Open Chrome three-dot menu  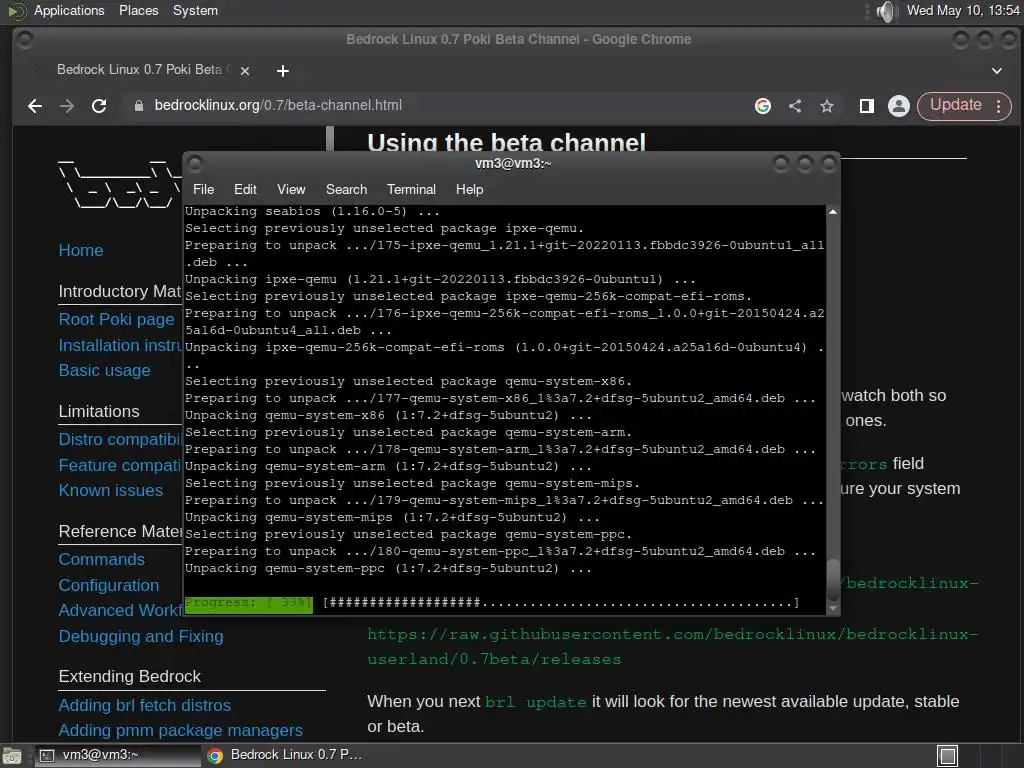pyautogui.click(x=999, y=106)
